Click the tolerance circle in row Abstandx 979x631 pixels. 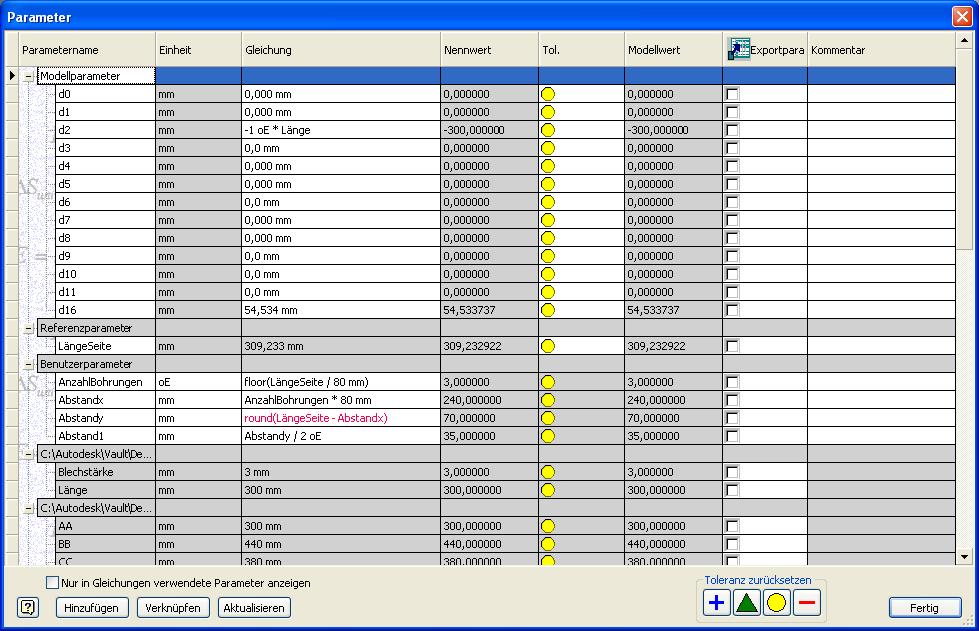coord(548,400)
